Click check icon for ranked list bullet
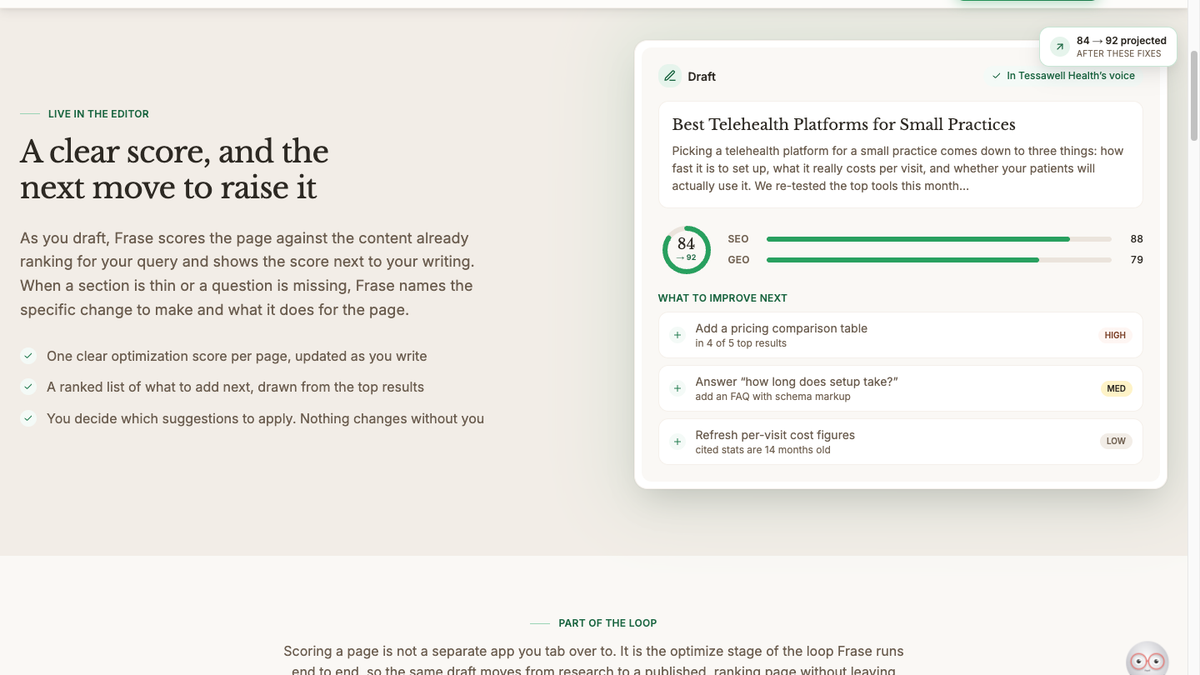This screenshot has width=1200, height=675. (29, 387)
